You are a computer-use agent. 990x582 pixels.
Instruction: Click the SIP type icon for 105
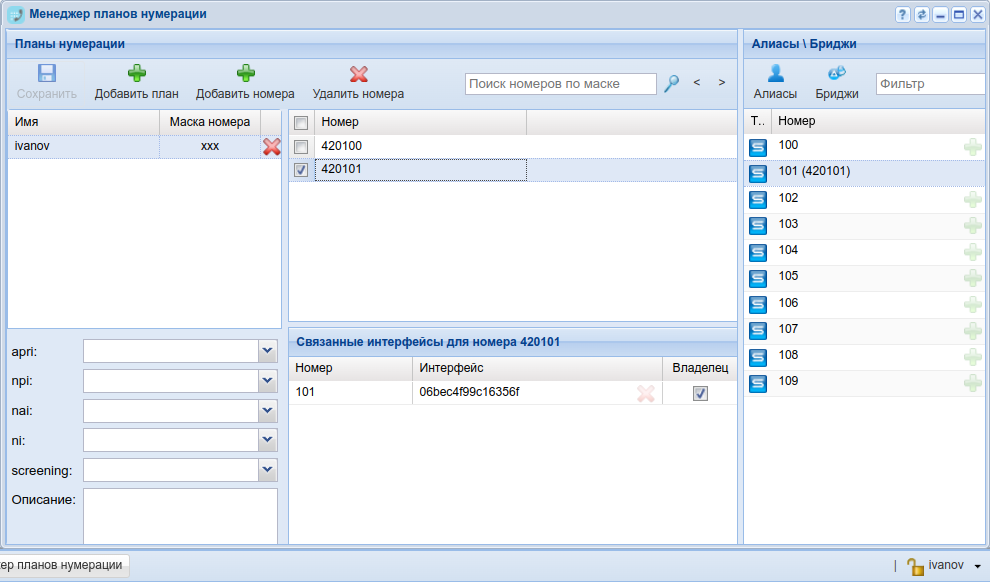(x=758, y=278)
